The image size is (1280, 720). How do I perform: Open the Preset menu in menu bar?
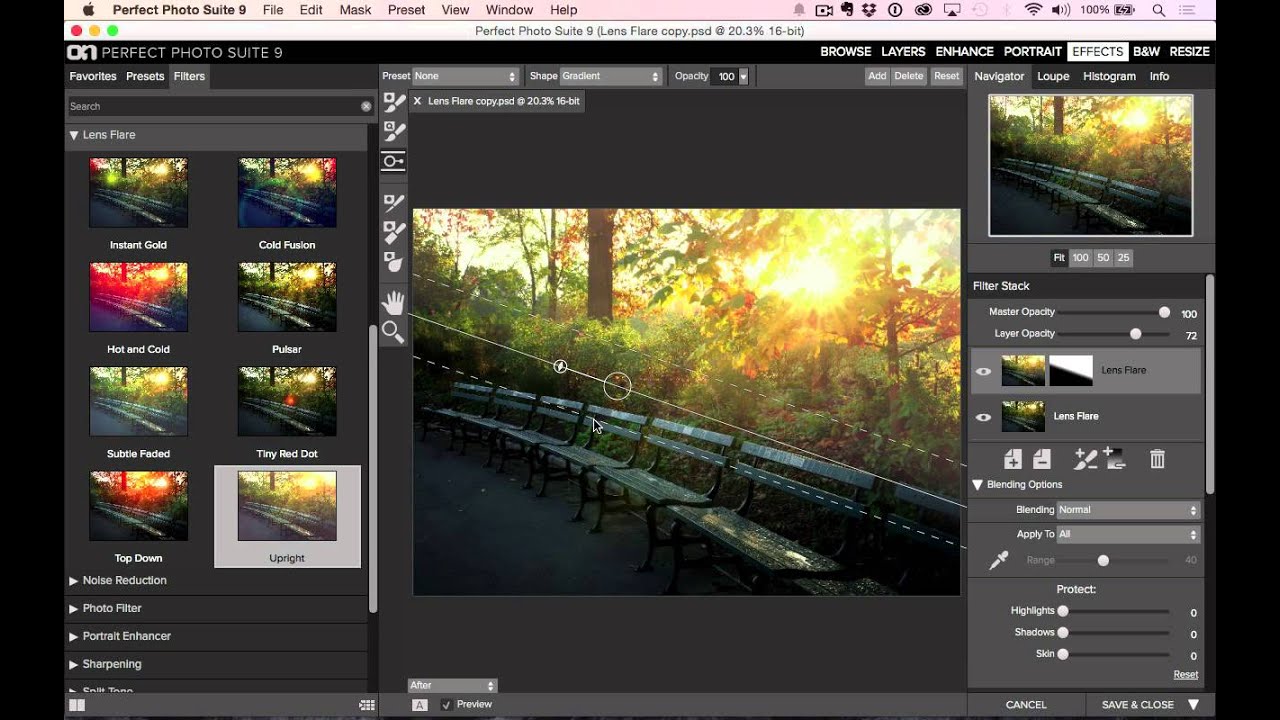point(407,10)
